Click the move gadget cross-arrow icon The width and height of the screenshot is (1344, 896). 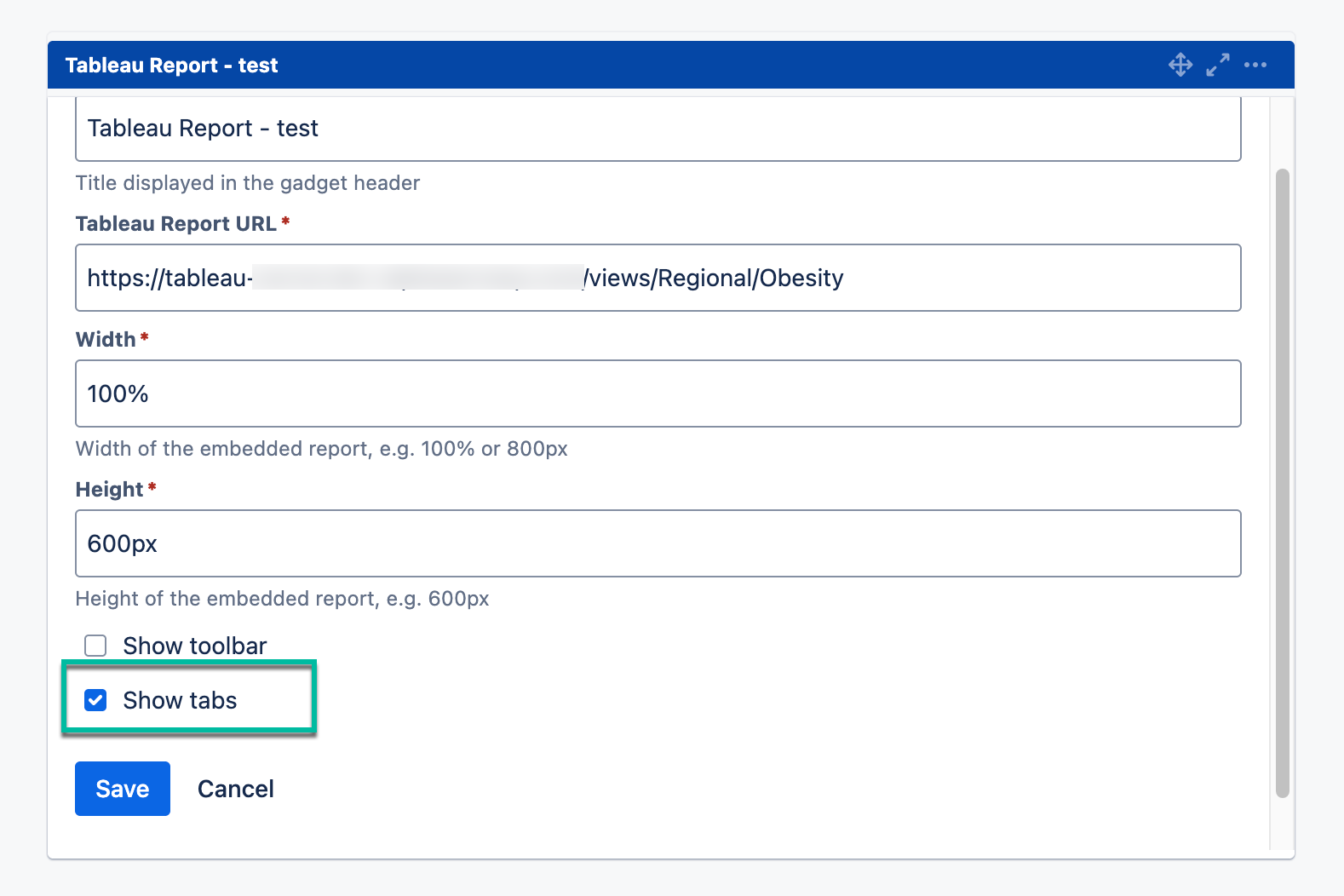(1180, 65)
